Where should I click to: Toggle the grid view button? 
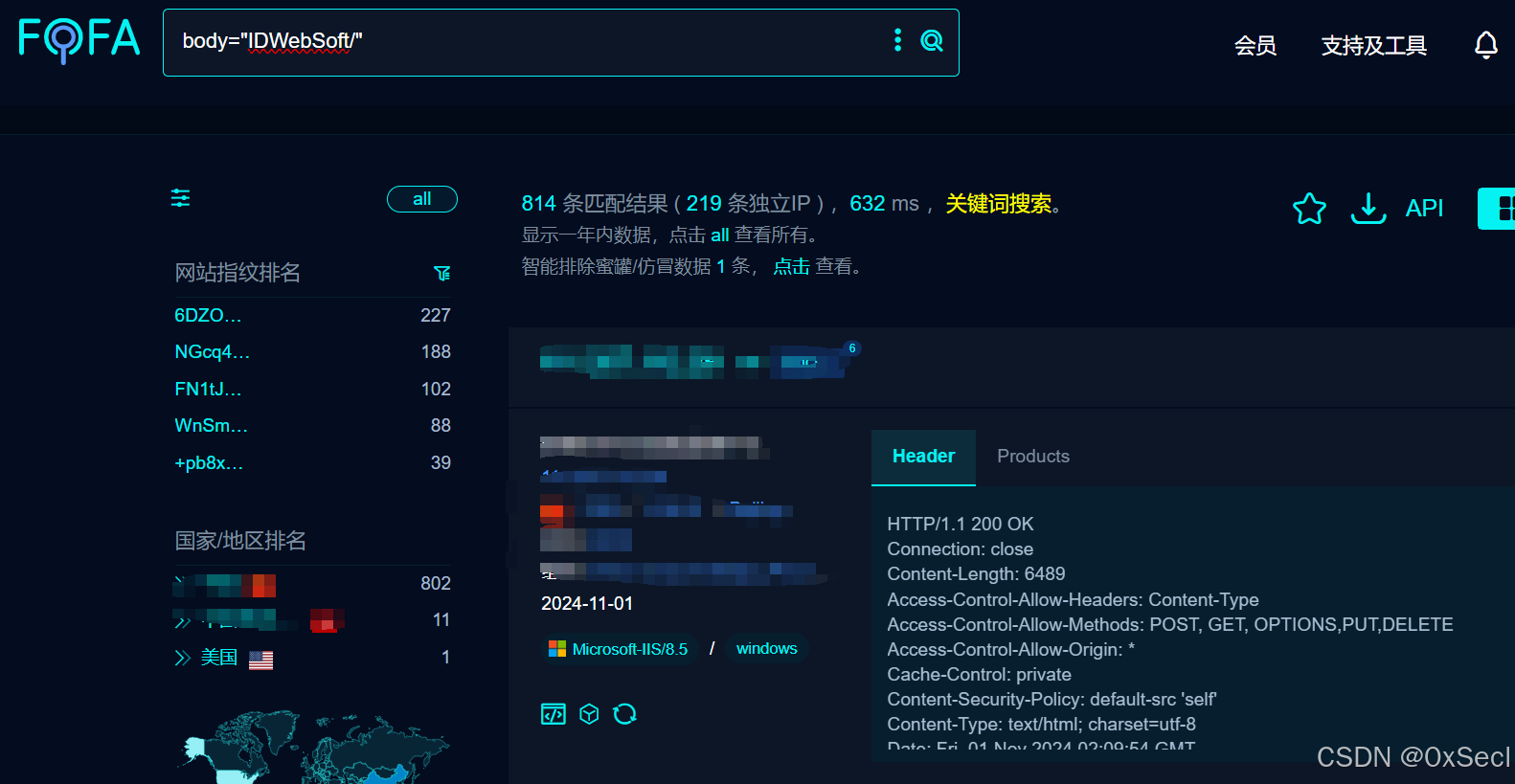click(1498, 209)
